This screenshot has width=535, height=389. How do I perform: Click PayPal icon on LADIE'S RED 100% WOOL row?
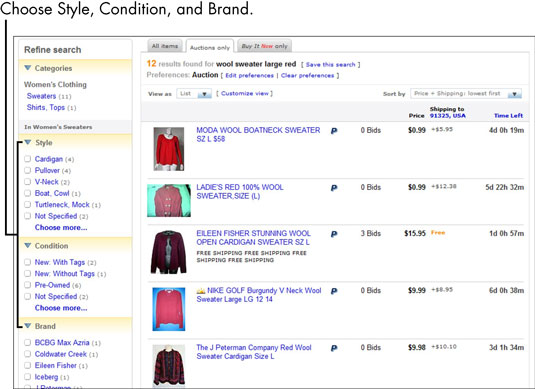(334, 188)
